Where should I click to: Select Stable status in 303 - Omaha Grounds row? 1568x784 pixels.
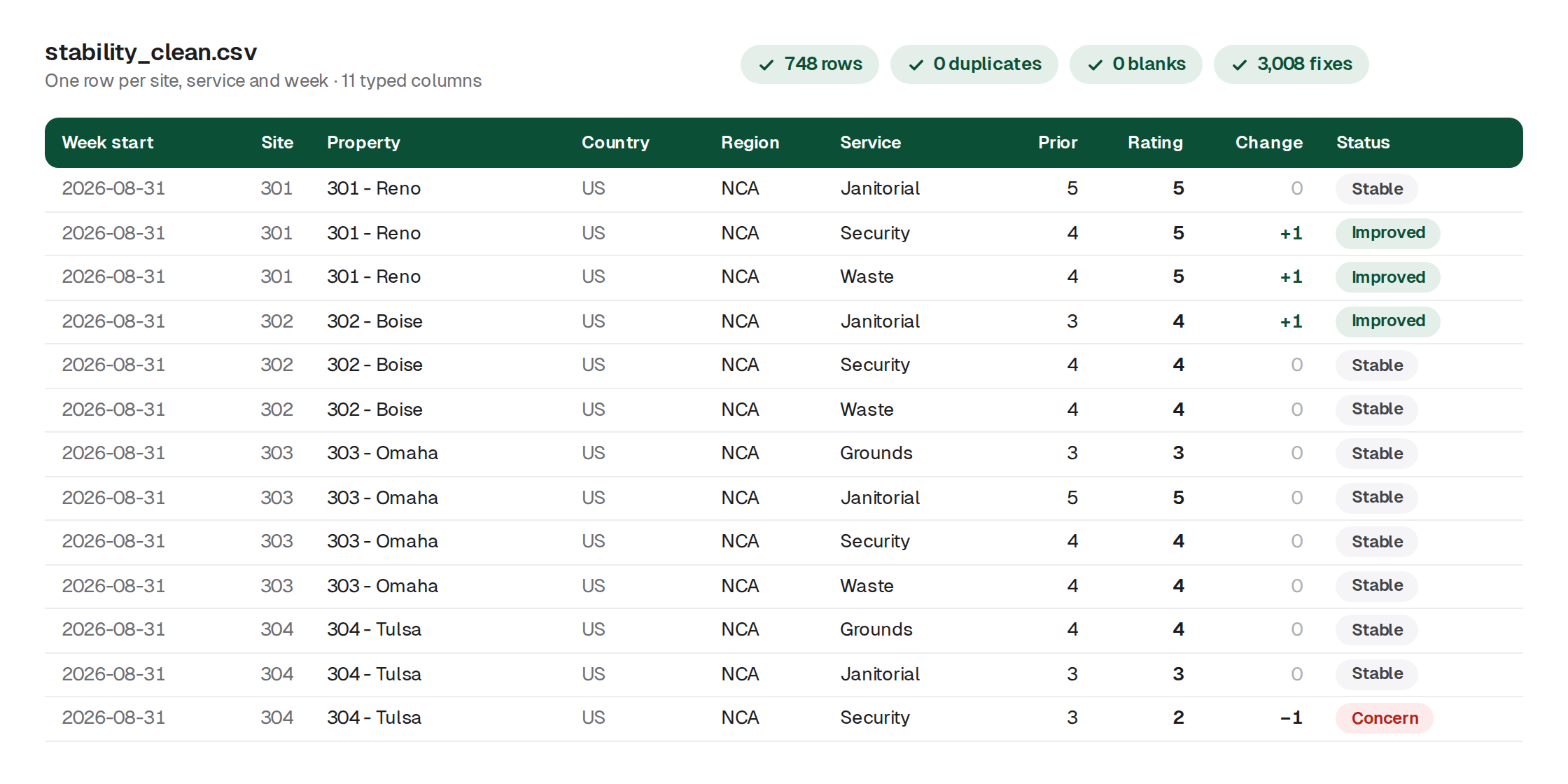pos(1377,454)
